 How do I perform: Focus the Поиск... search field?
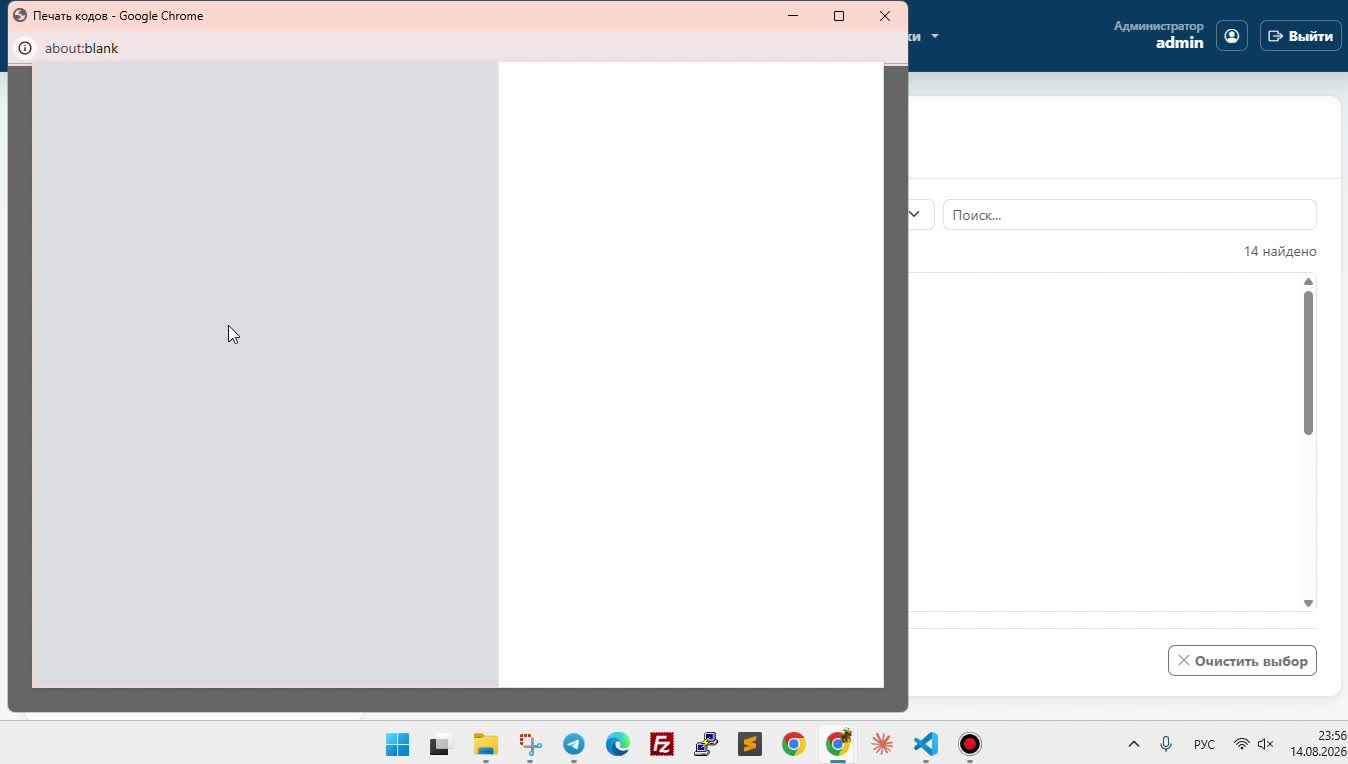1130,215
